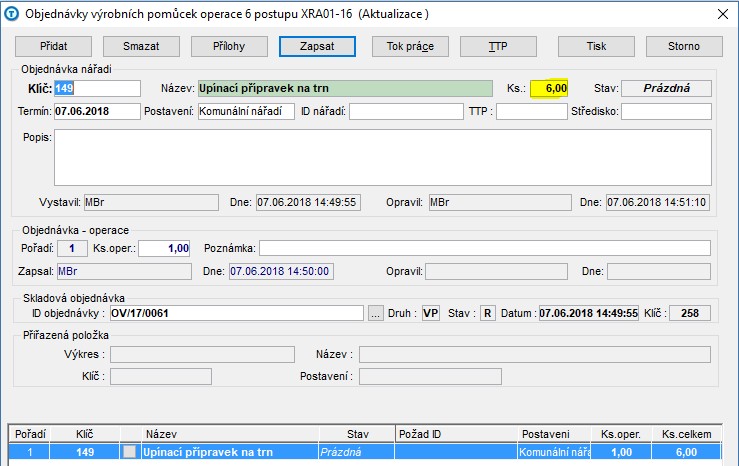The image size is (739, 466).
Task: Click the Zapsal field with MBr
Action: [124, 271]
